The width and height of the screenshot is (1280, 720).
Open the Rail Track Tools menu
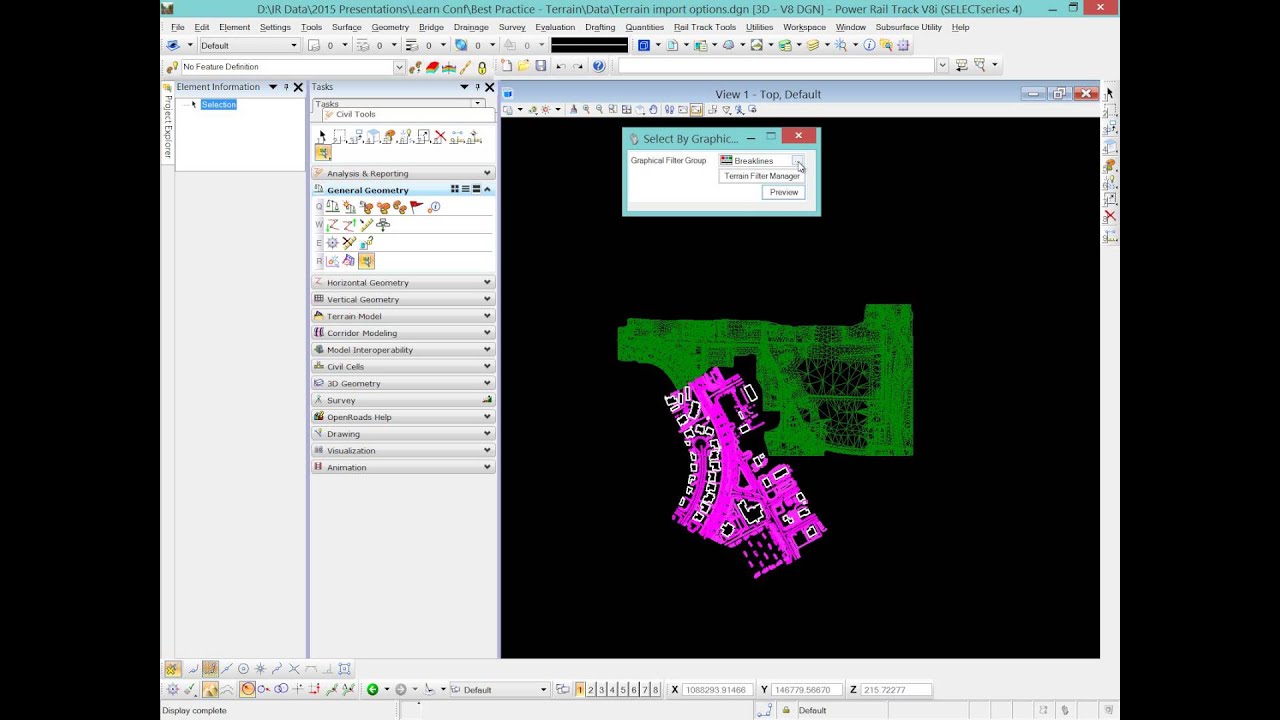point(705,27)
